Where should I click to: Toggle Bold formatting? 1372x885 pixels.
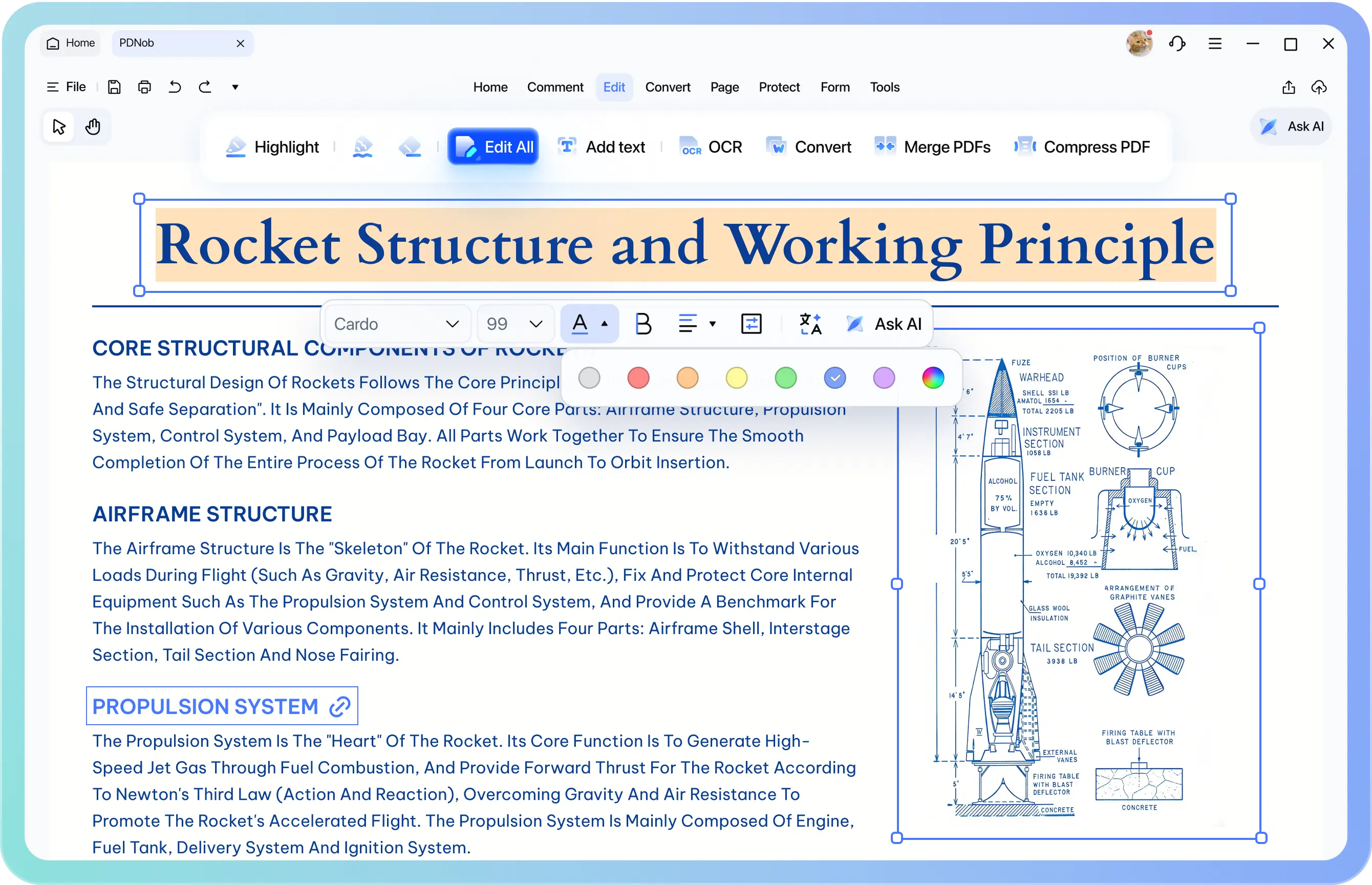(x=643, y=324)
